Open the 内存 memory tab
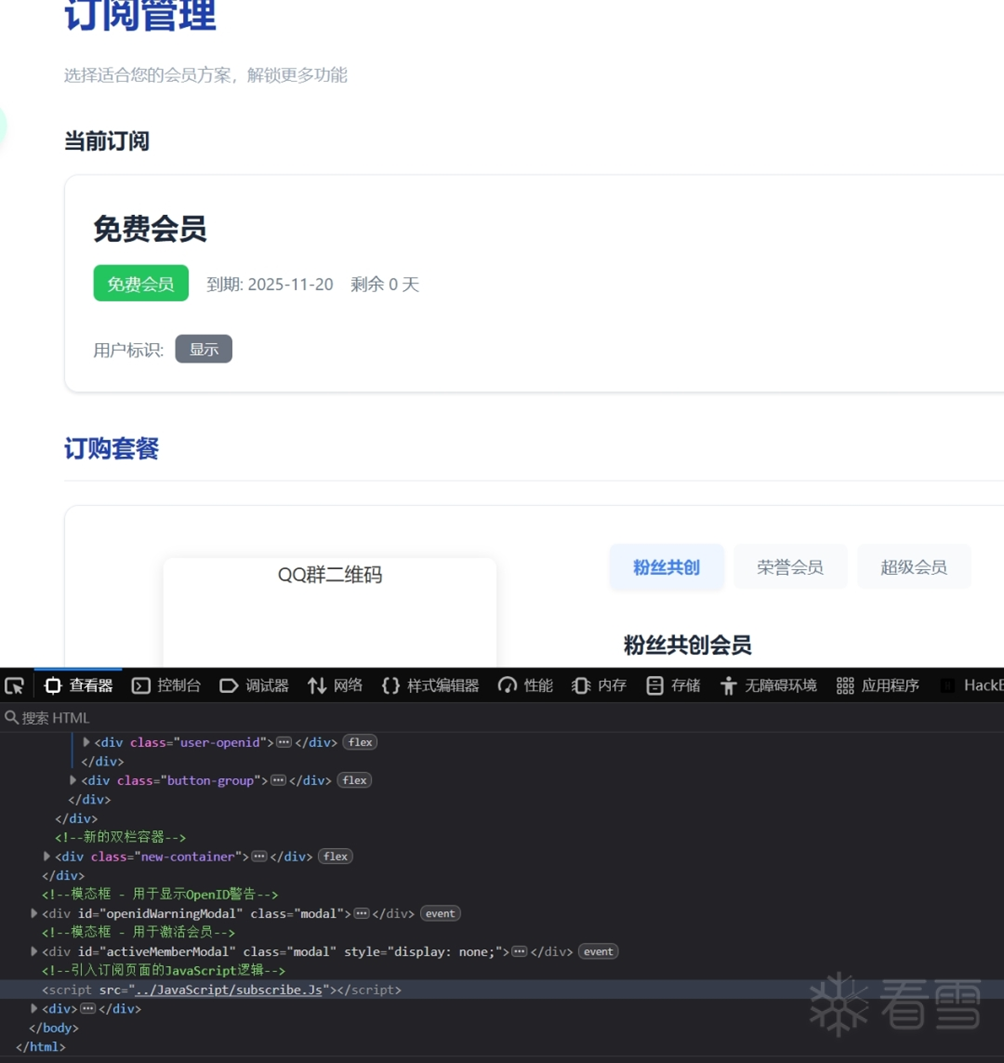The image size is (1004, 1063). click(x=599, y=686)
